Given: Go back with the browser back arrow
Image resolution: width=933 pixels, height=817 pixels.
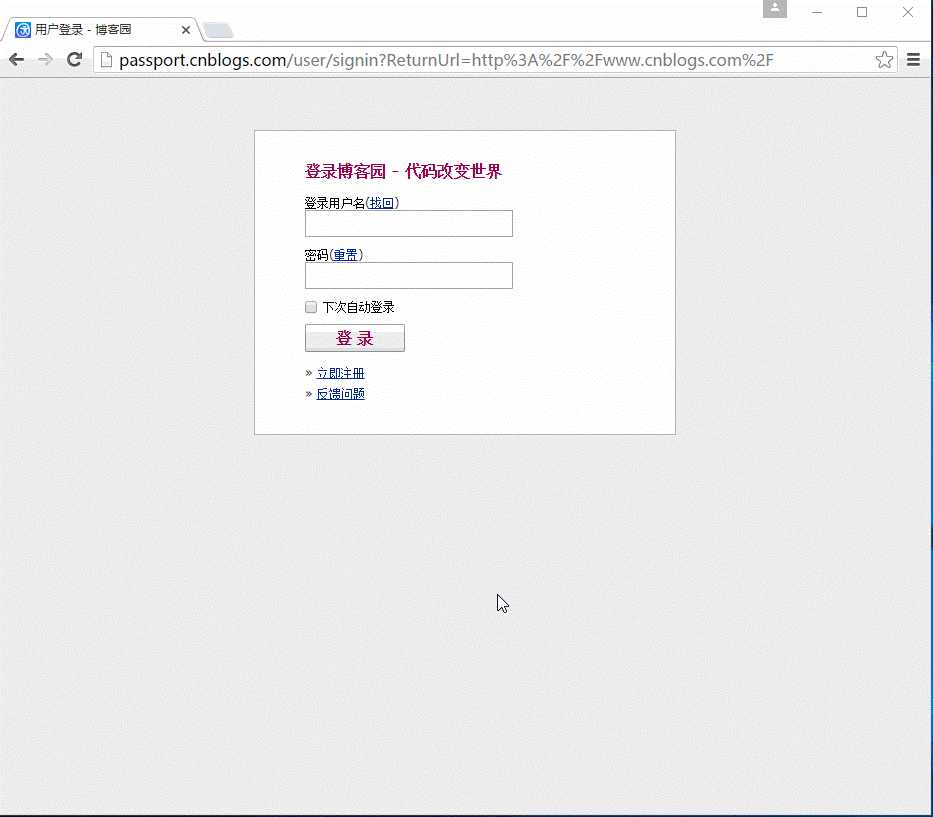Looking at the screenshot, I should (17, 60).
